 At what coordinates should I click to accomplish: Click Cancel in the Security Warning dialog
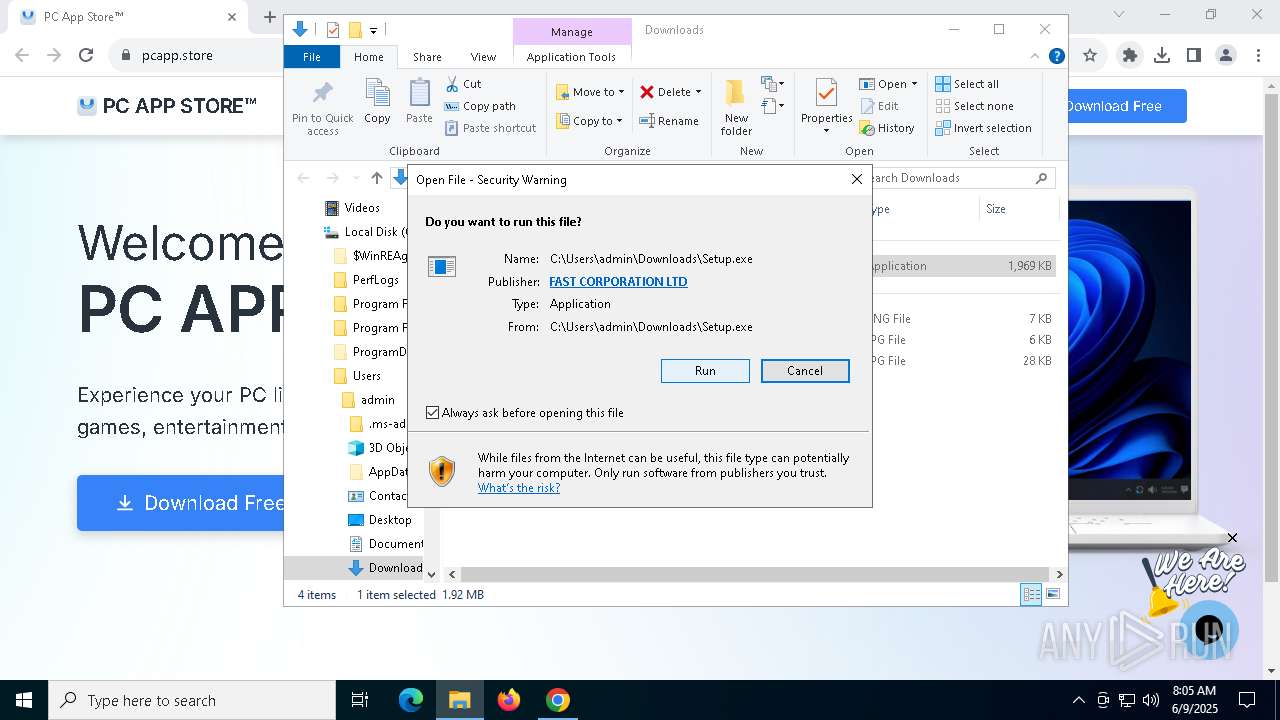click(x=805, y=371)
